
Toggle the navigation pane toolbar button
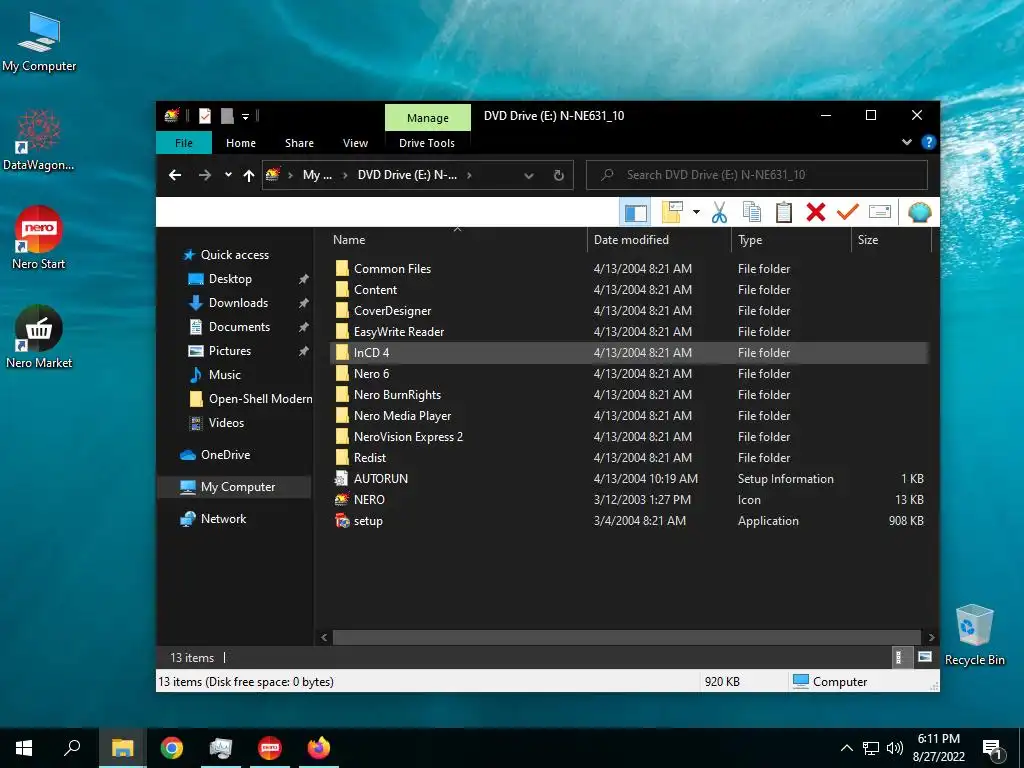click(635, 212)
